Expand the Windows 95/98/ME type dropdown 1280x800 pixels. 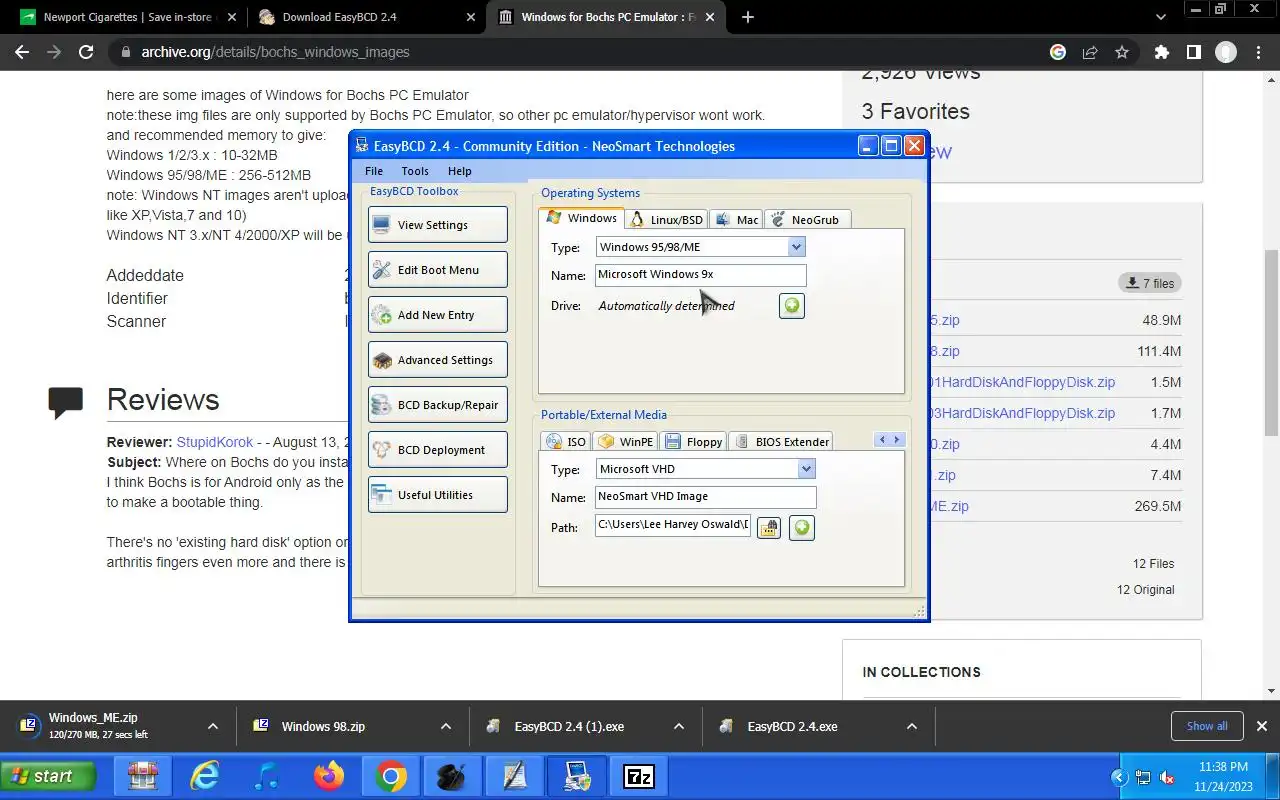pyautogui.click(x=796, y=247)
